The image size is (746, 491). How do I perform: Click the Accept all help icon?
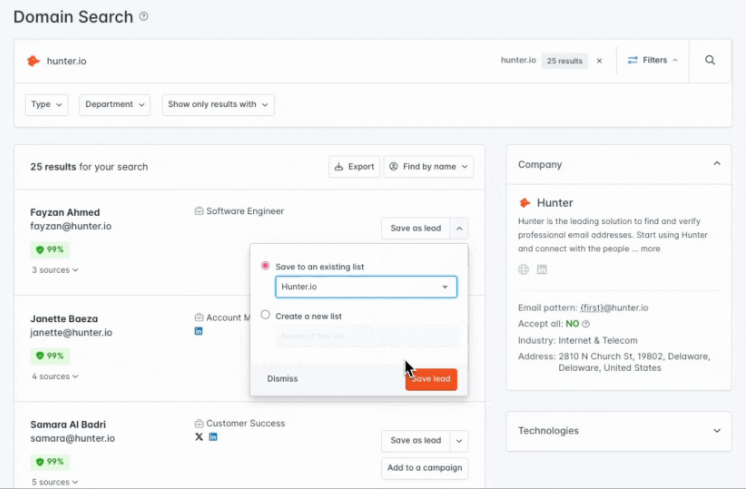tap(586, 324)
